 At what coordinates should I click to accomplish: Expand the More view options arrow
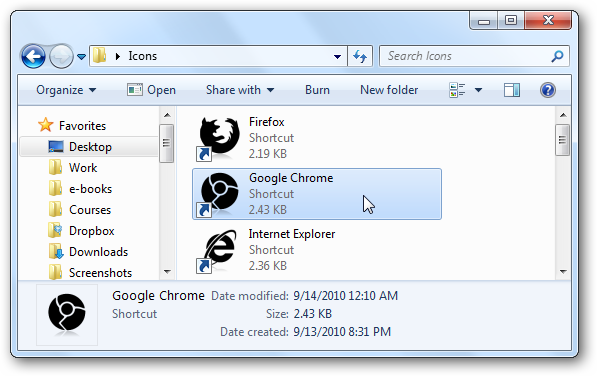click(479, 90)
